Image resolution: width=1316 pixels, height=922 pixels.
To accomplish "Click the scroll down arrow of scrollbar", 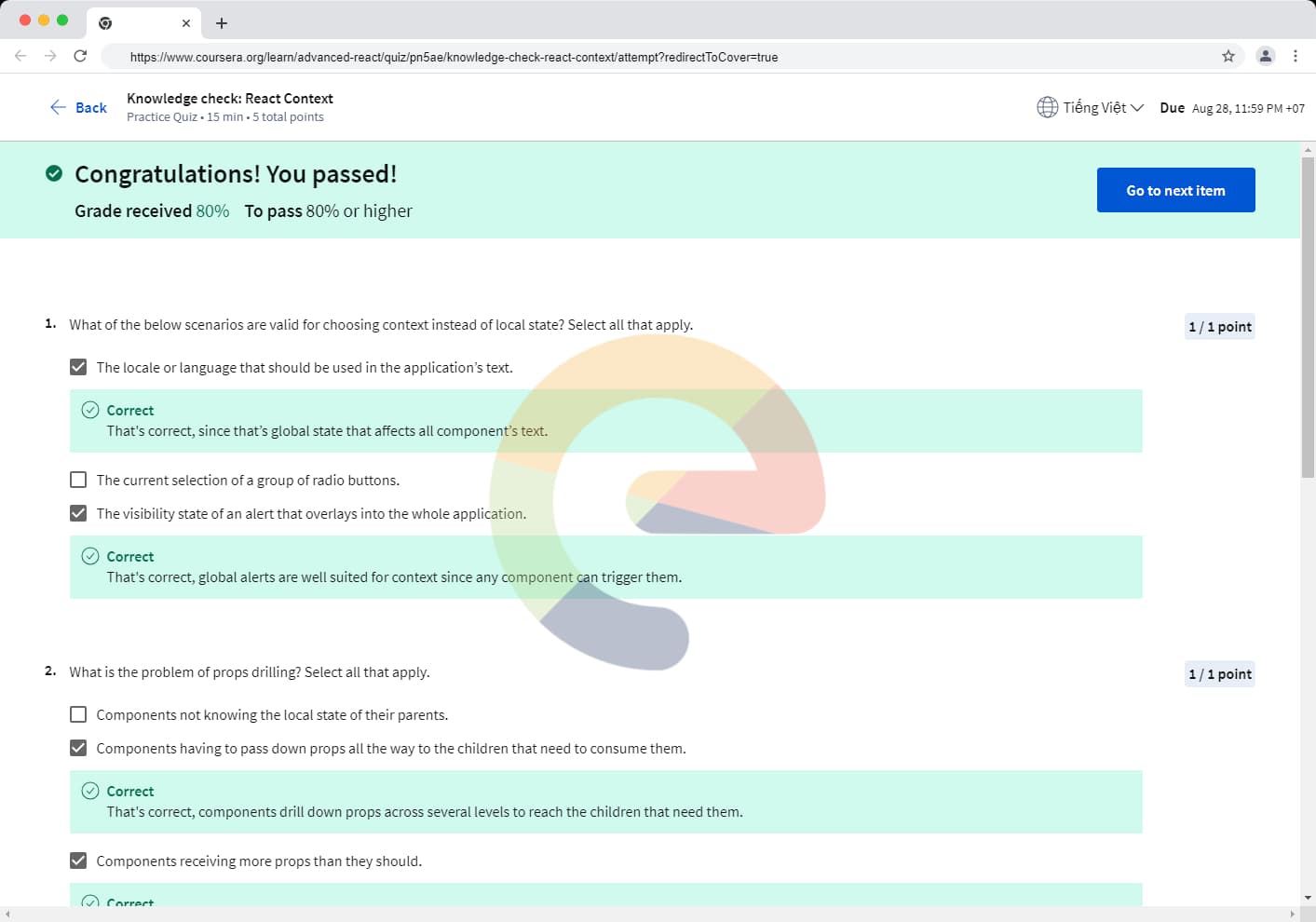I will 1308,898.
